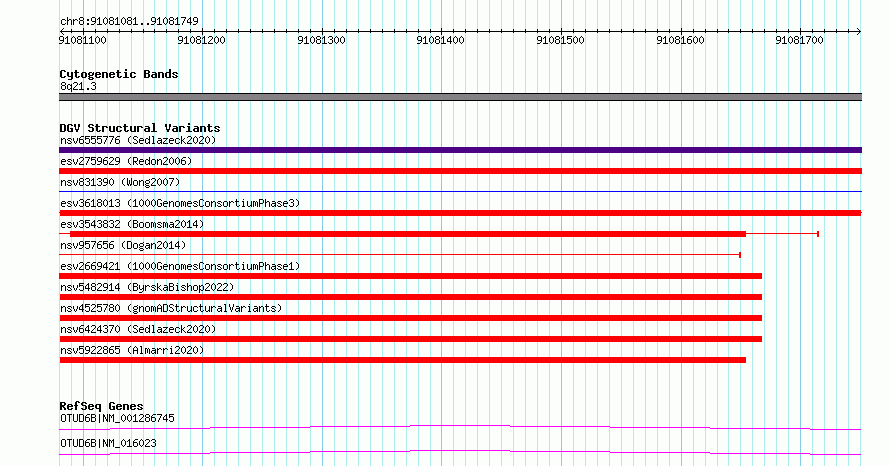This screenshot has width=890, height=466.
Task: Open esv2669421 (1000GenomesConsortiumPhase1) label
Action: [x=180, y=266]
